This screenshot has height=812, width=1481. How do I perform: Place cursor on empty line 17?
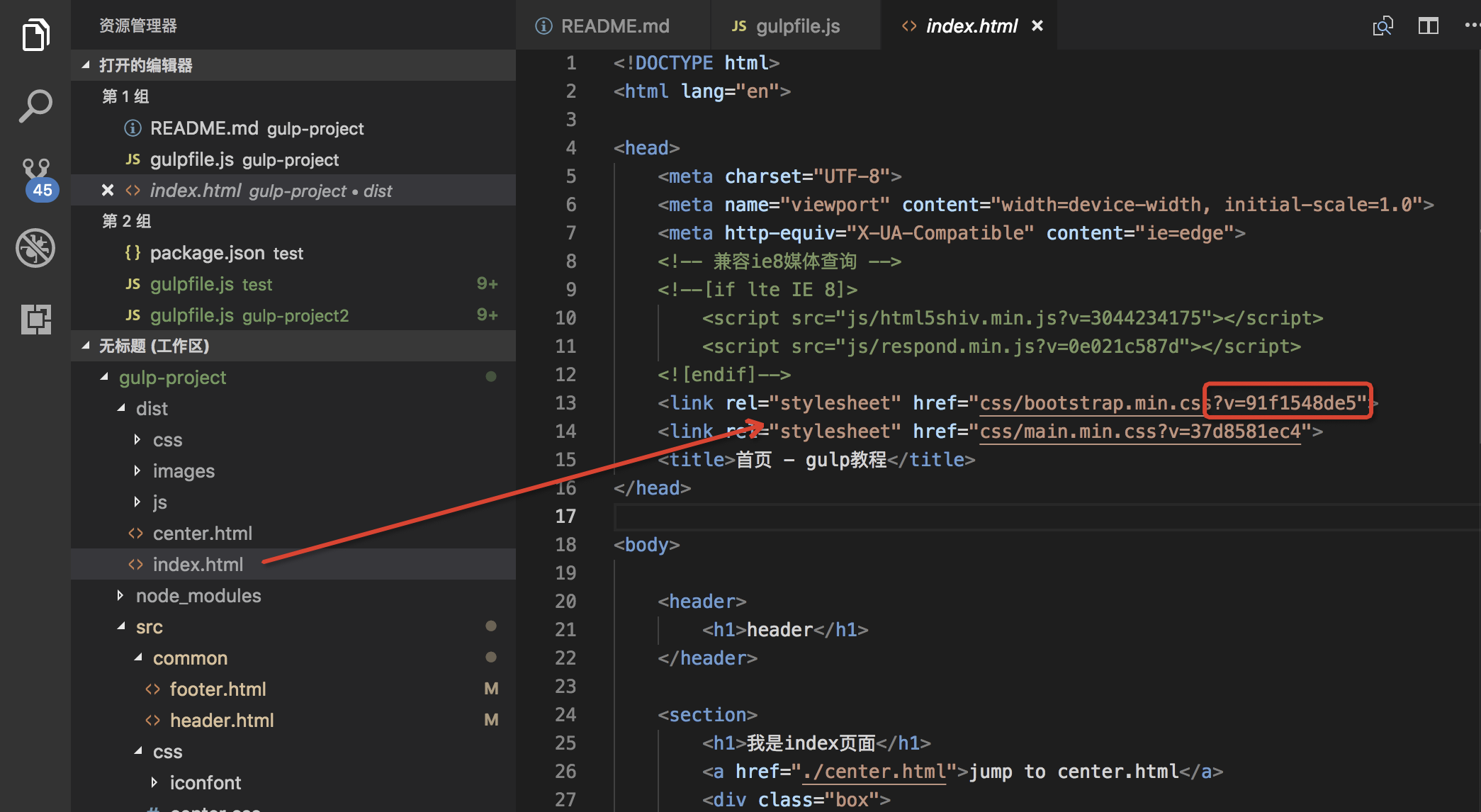(x=992, y=517)
